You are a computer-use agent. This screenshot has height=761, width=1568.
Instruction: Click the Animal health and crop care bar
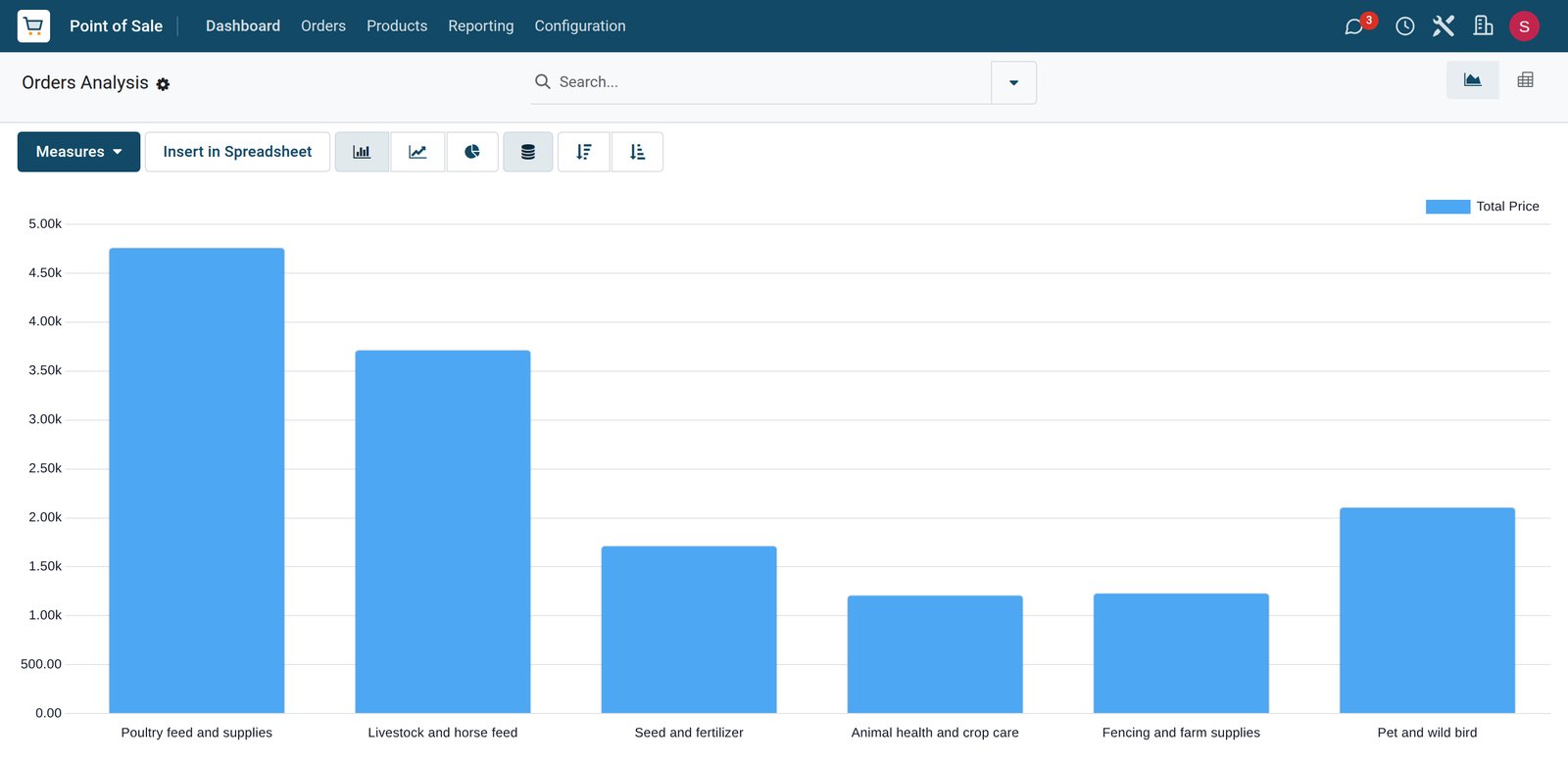click(935, 654)
